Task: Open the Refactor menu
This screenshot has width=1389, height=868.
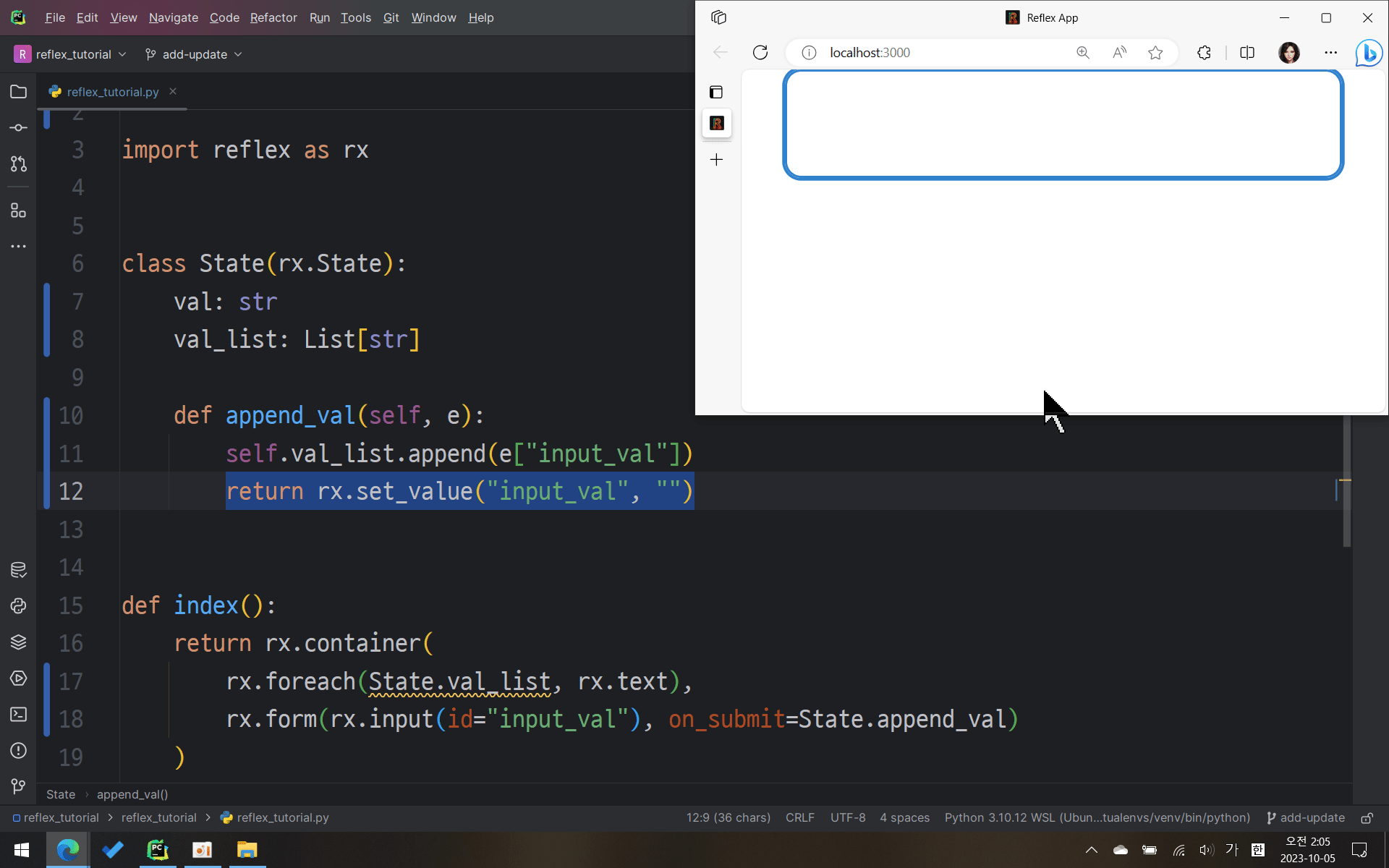Action: pos(273,17)
